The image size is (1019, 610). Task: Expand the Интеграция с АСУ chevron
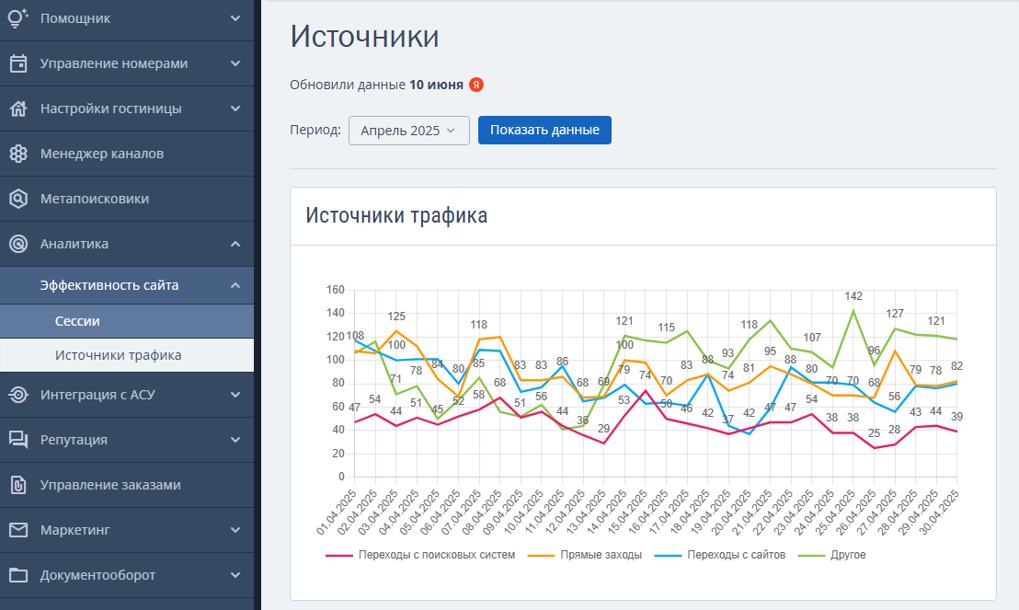tap(235, 394)
